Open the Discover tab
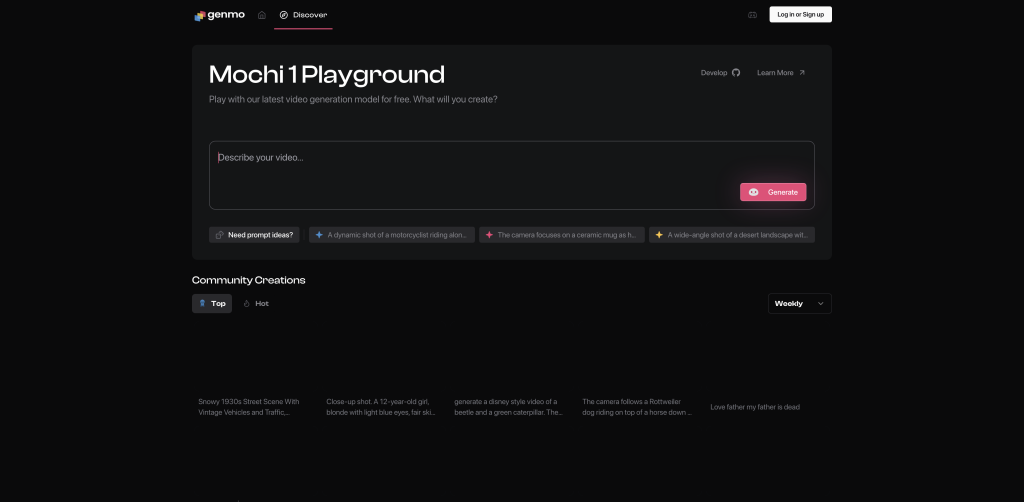This screenshot has height=502, width=1024. point(303,15)
